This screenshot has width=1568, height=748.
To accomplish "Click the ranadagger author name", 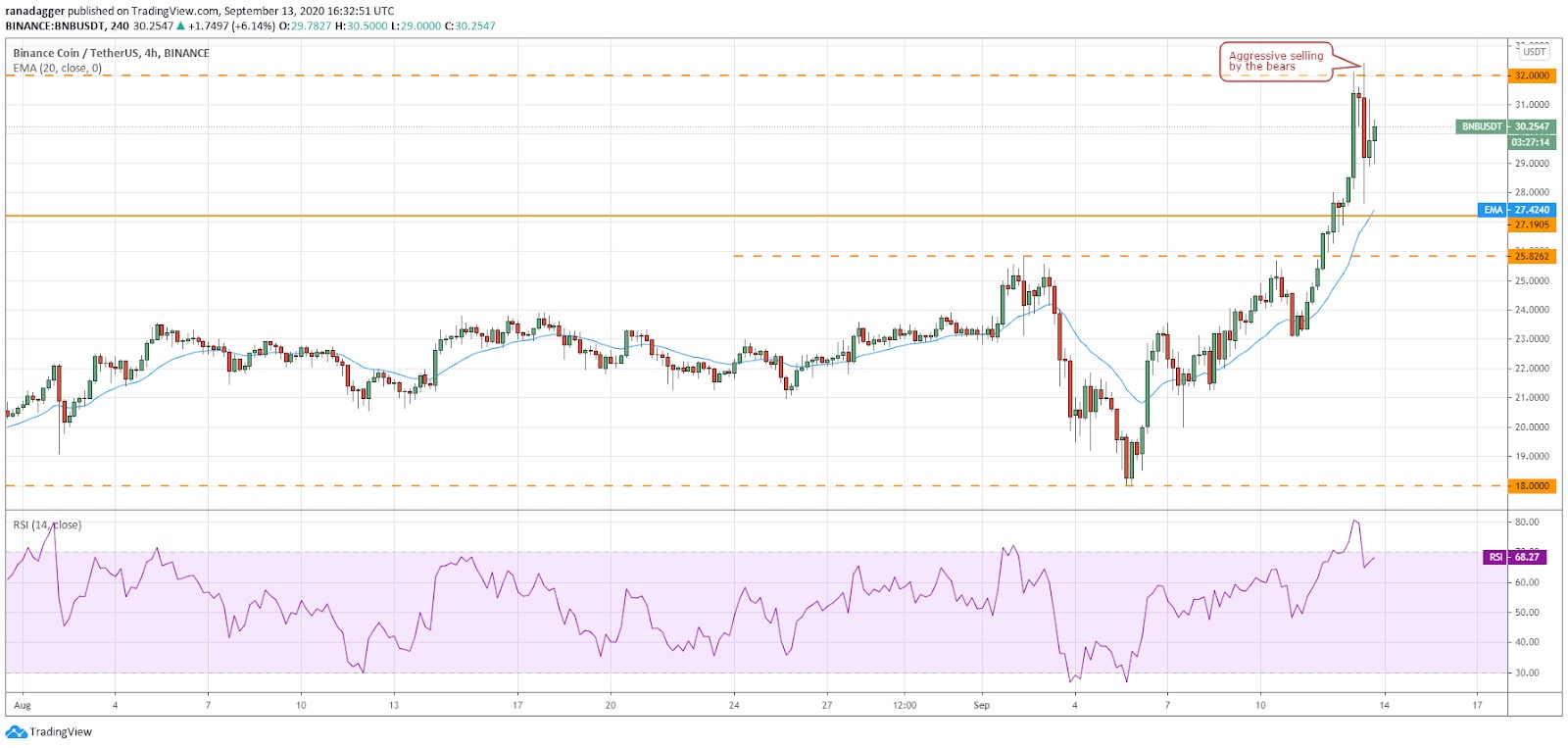I will pos(34,11).
